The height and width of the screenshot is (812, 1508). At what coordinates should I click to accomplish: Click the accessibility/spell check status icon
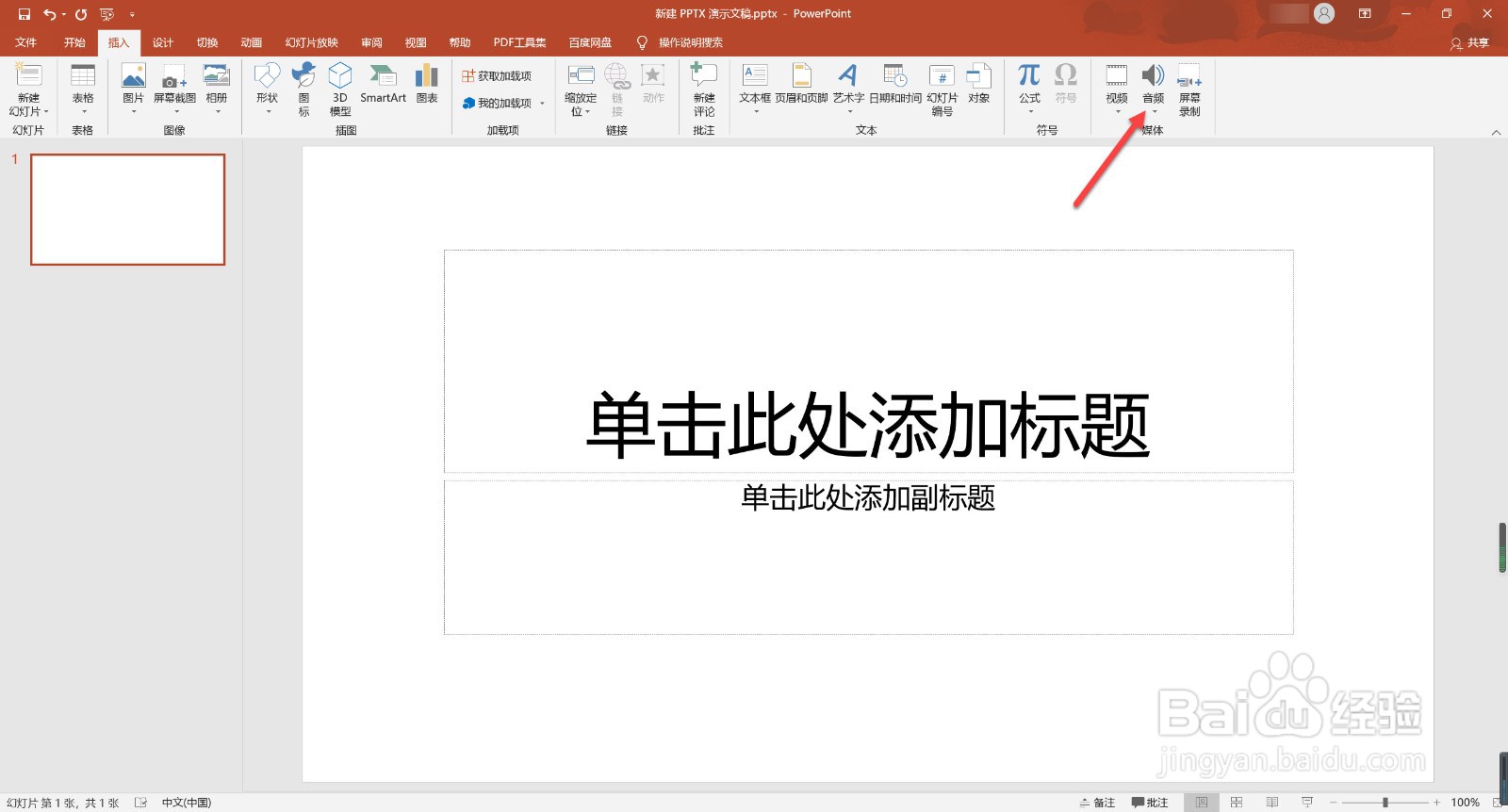pos(140,803)
